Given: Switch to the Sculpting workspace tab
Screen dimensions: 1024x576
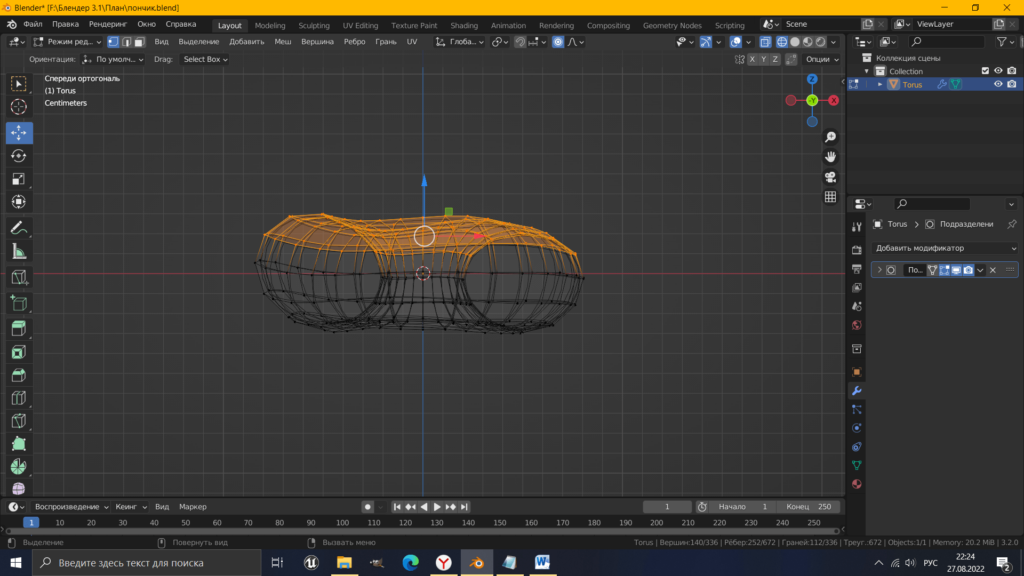Looking at the screenshot, I should (313, 25).
